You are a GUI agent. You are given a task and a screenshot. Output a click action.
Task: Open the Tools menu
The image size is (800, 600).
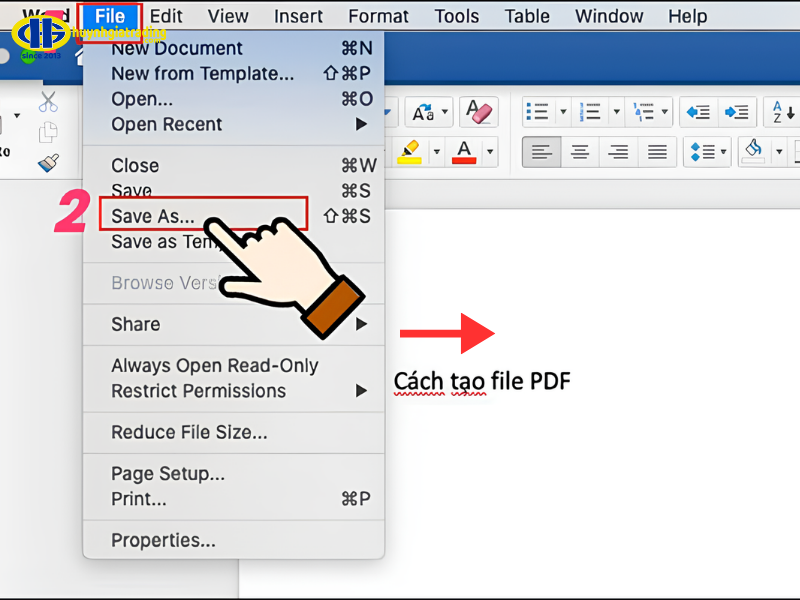pos(456,16)
